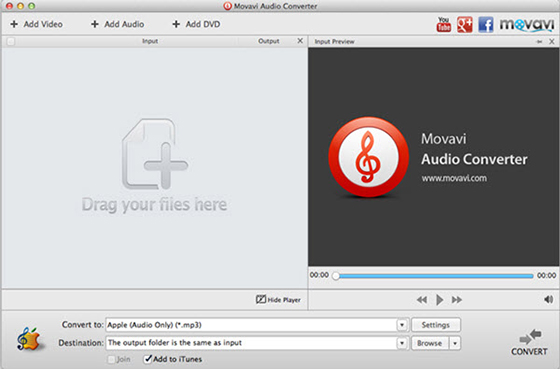
Task: Click the playback seek slider handle
Action: (336, 276)
